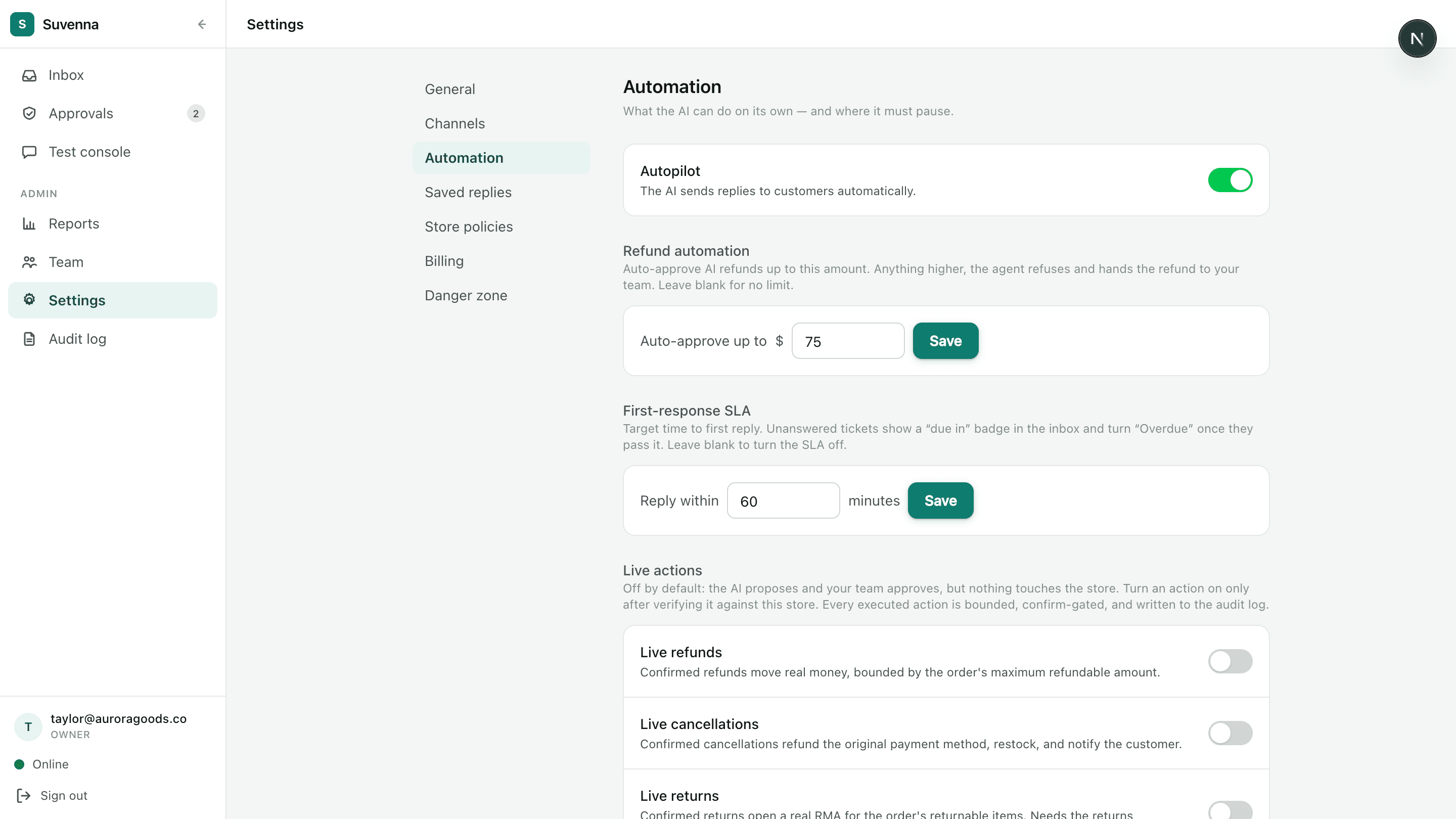Enable the Live cancellations toggle

click(1230, 733)
